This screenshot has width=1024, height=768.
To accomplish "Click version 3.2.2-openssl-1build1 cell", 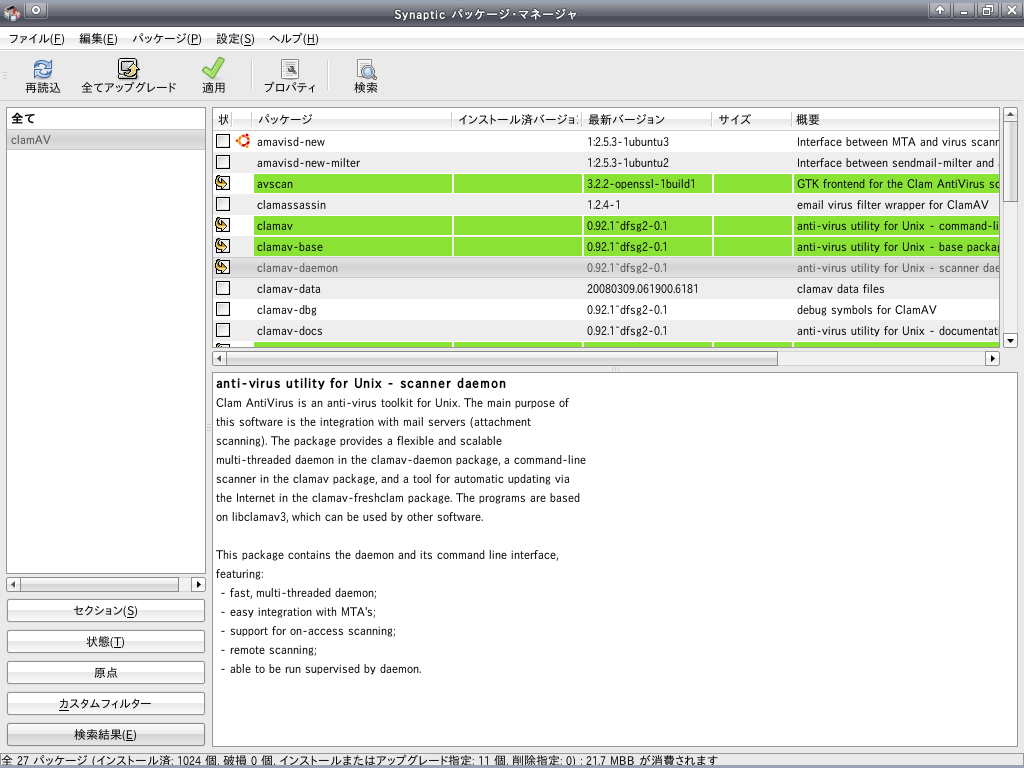I will [641, 184].
